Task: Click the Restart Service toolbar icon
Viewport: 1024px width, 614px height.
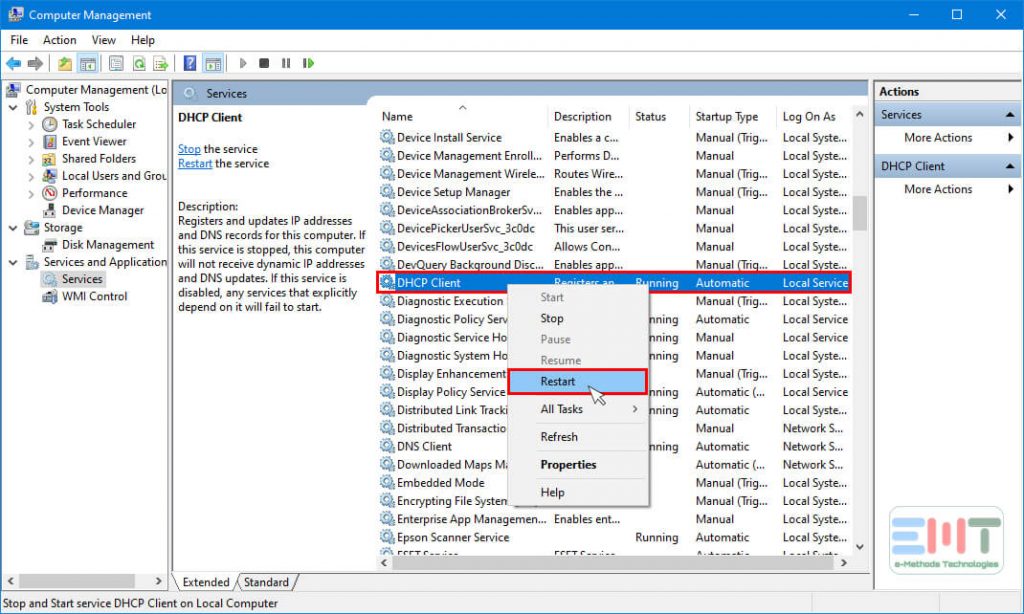Action: pos(308,63)
